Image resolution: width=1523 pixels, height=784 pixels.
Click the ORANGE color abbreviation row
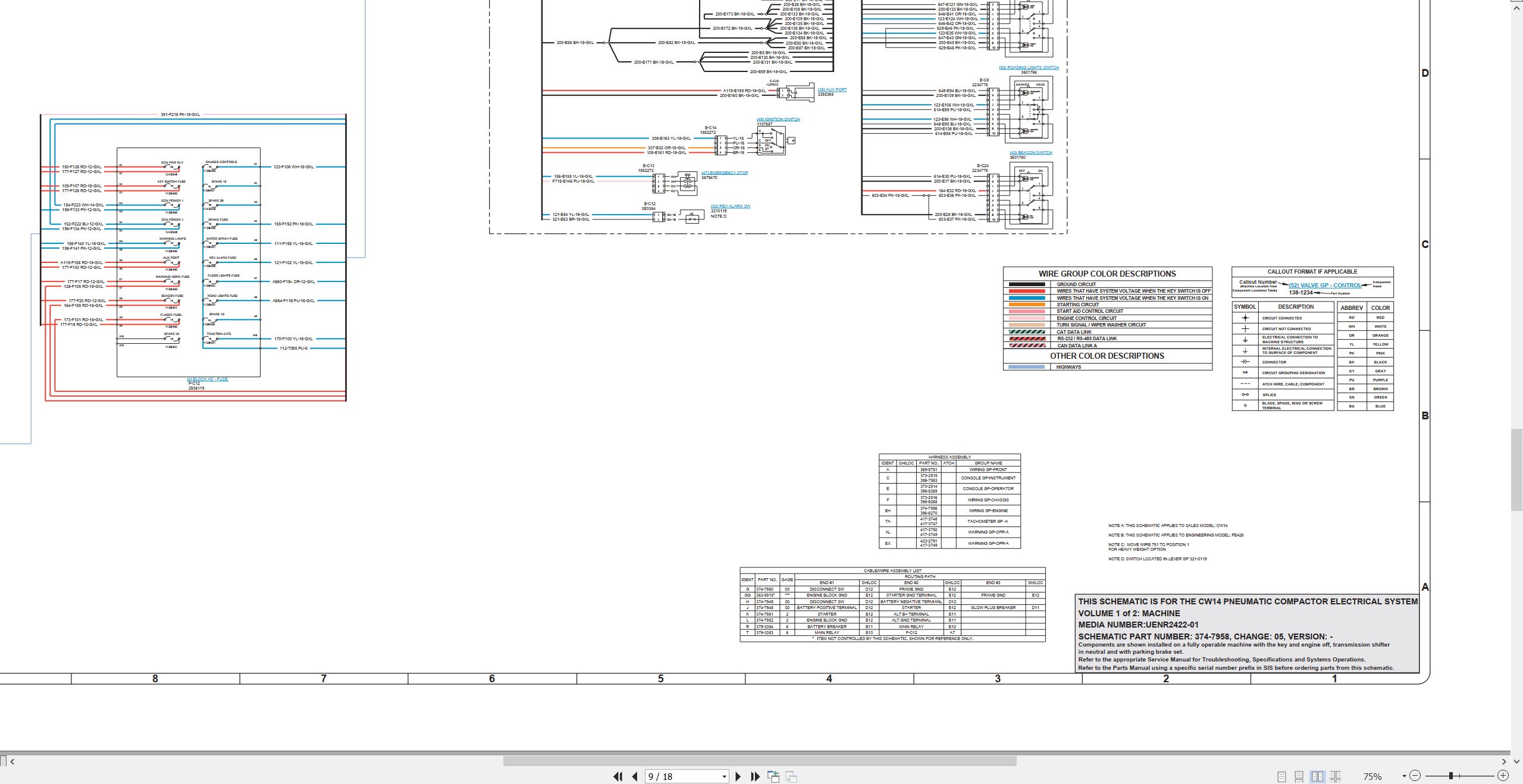(1365, 335)
